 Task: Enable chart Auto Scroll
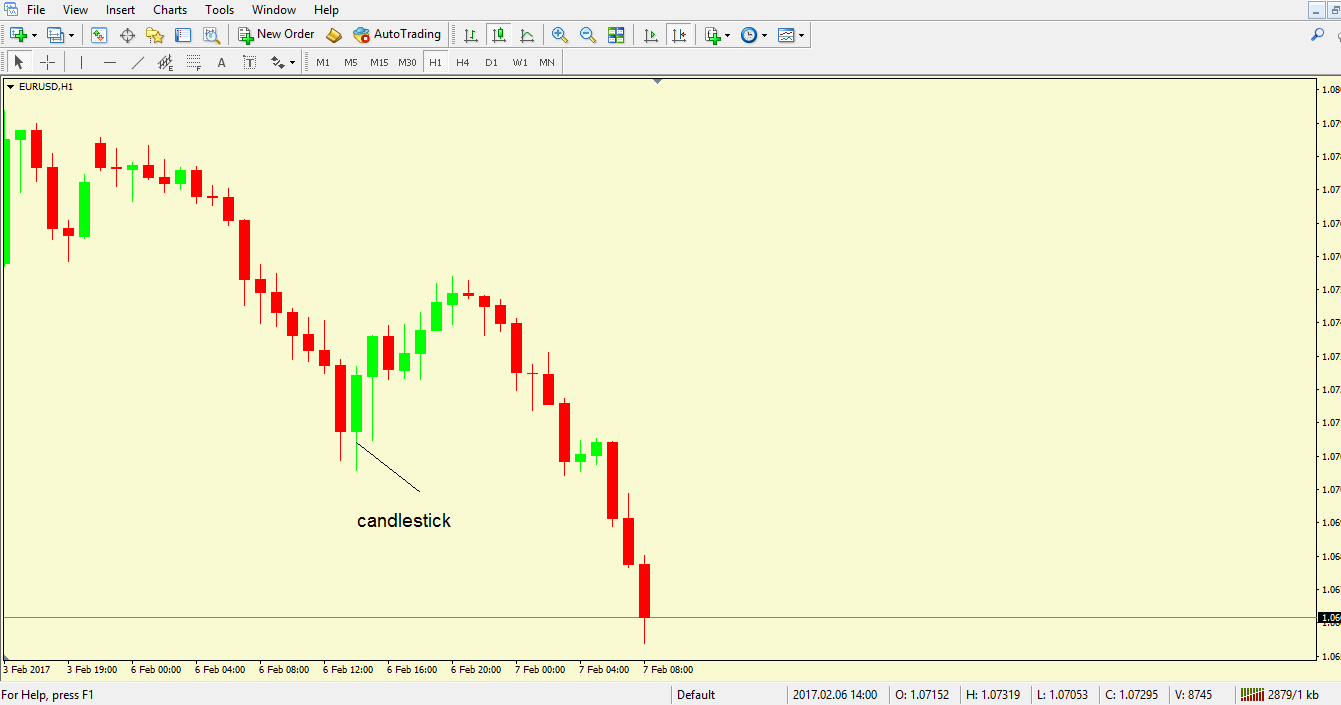point(650,34)
